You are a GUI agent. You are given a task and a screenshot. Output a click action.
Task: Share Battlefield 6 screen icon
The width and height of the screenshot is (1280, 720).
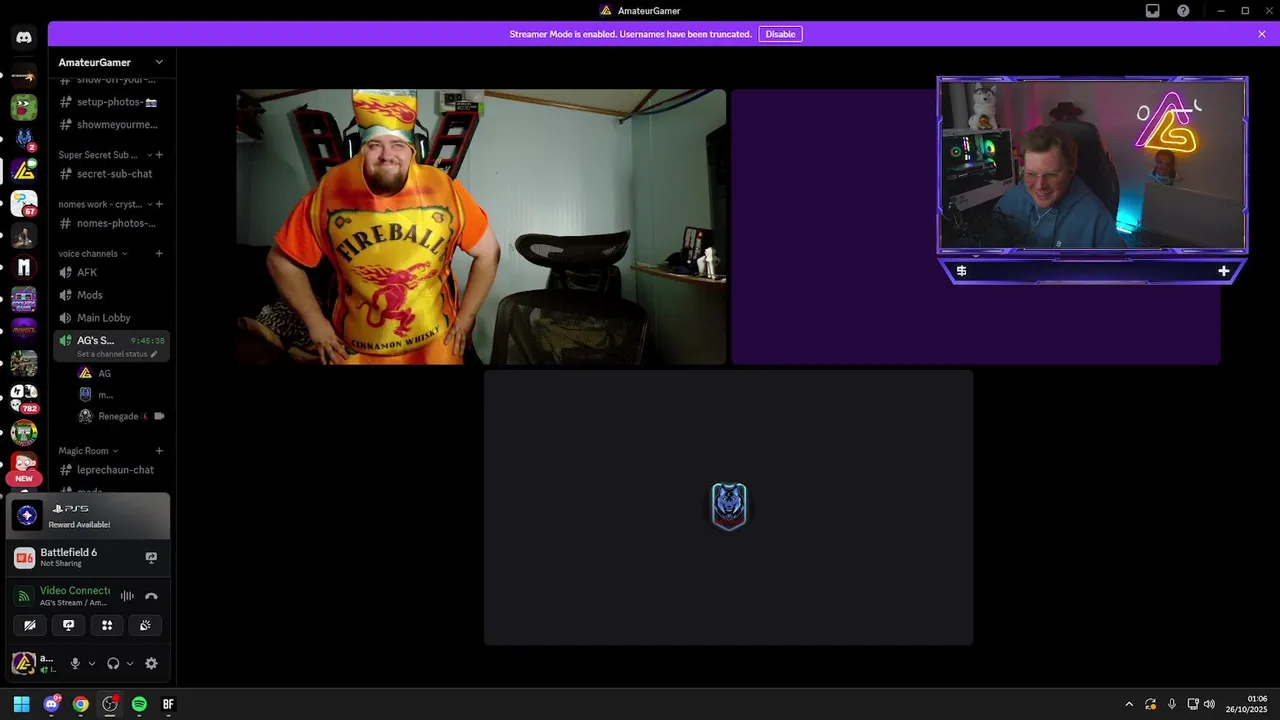click(151, 557)
